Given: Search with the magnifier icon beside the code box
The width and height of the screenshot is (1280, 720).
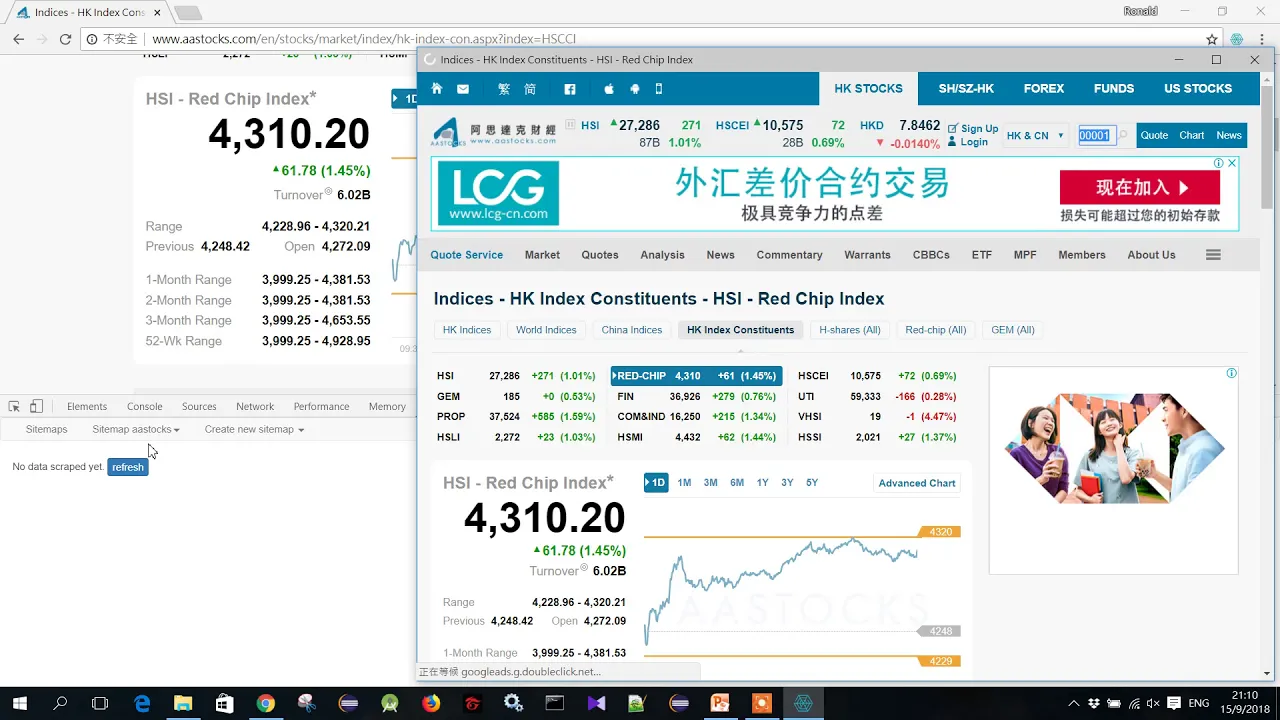Looking at the screenshot, I should pyautogui.click(x=1123, y=135).
